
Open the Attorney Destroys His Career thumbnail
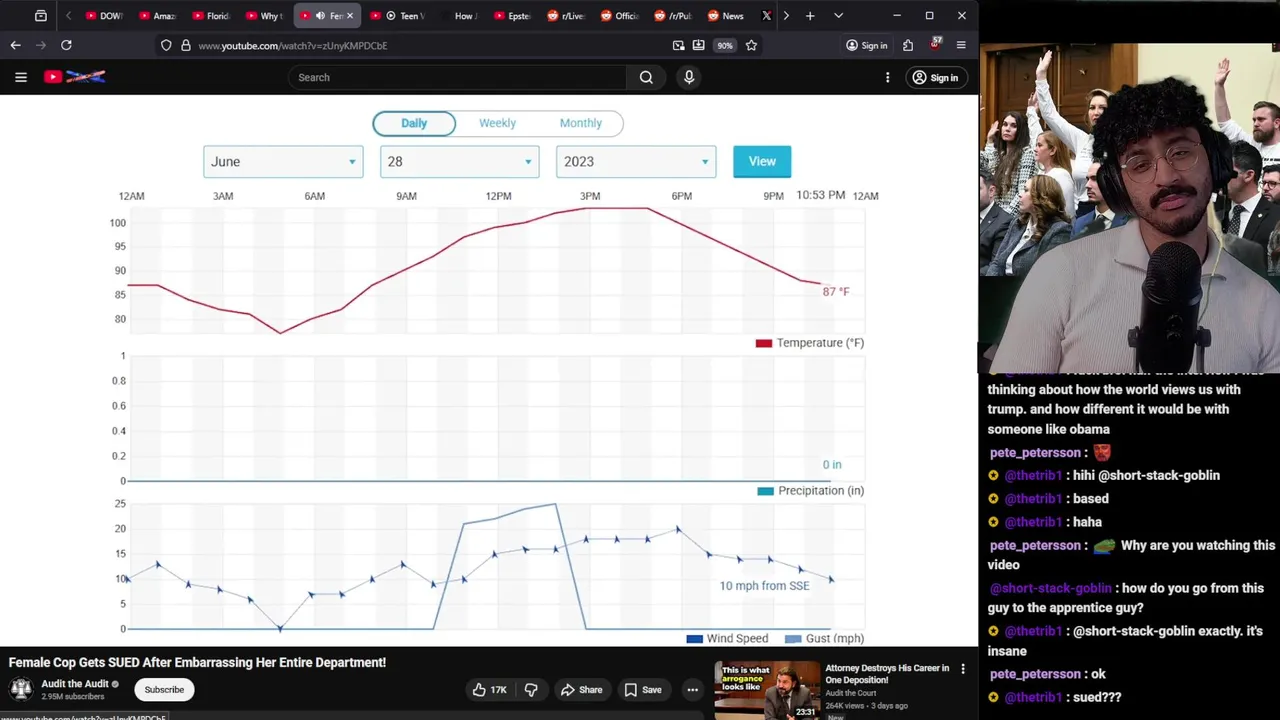pyautogui.click(x=767, y=690)
